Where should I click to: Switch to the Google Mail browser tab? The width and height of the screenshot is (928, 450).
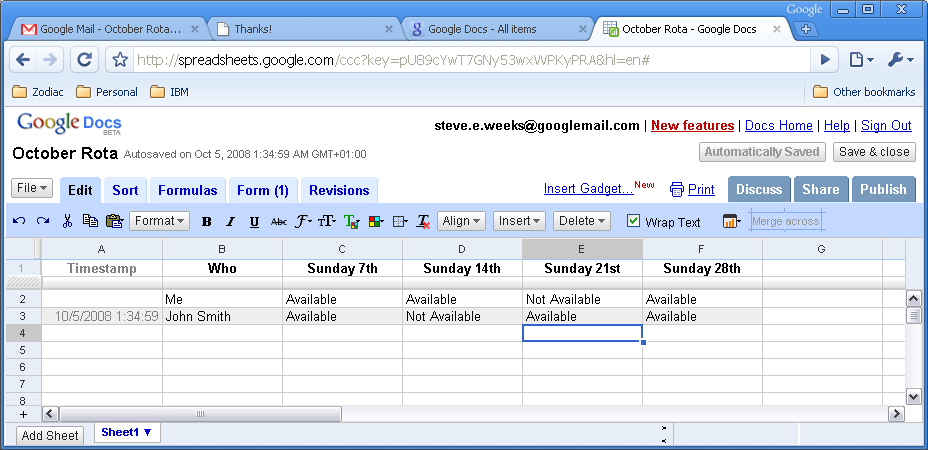(109, 29)
